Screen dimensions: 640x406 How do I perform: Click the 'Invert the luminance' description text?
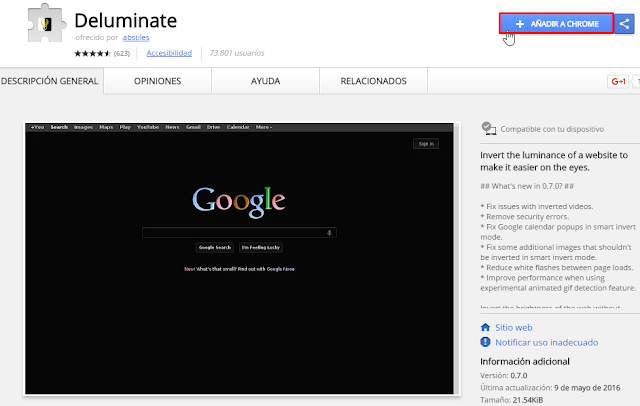554,161
